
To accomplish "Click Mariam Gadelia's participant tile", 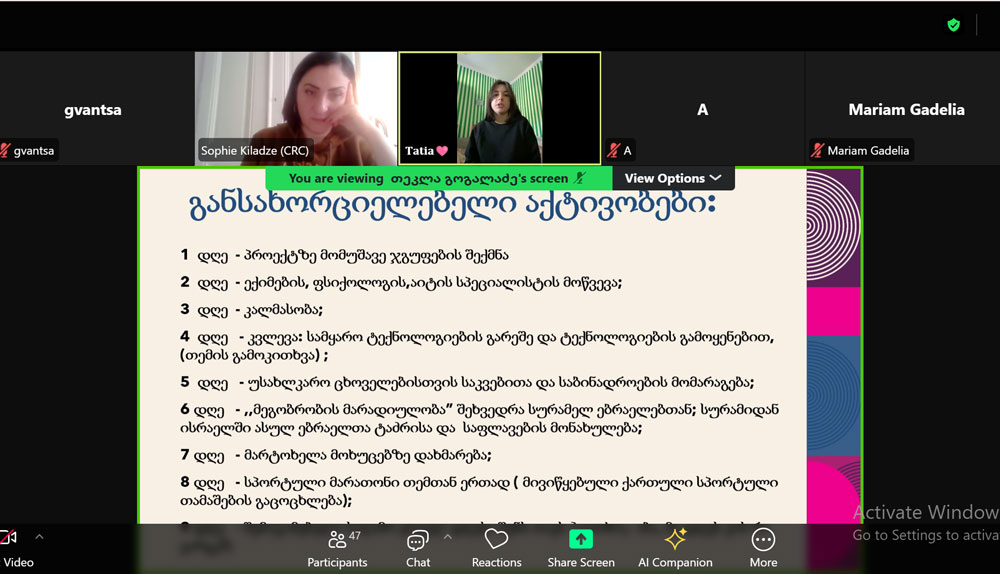I will (x=906, y=109).
